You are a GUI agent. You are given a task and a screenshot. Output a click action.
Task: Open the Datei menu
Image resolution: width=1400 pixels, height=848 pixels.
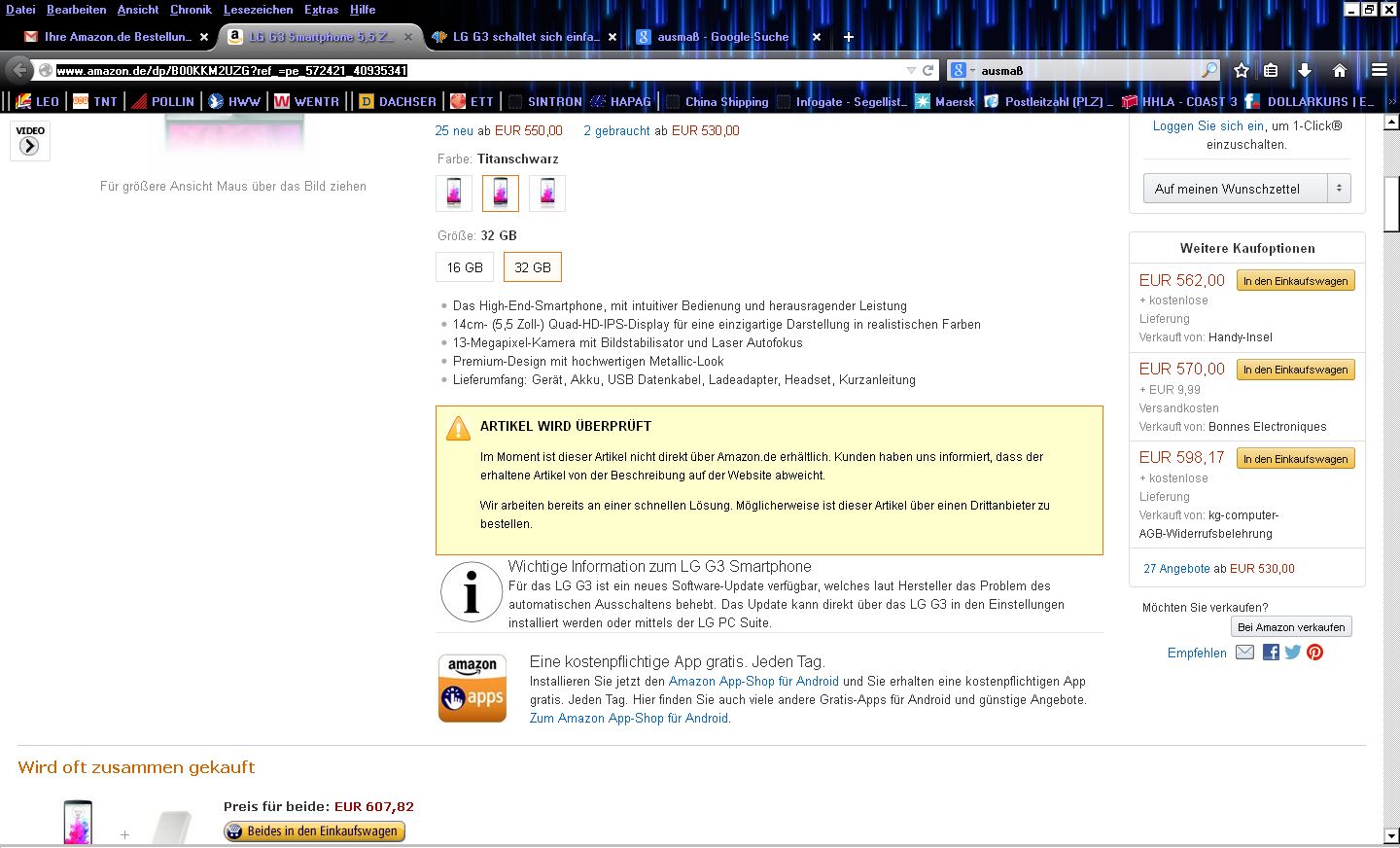20,10
